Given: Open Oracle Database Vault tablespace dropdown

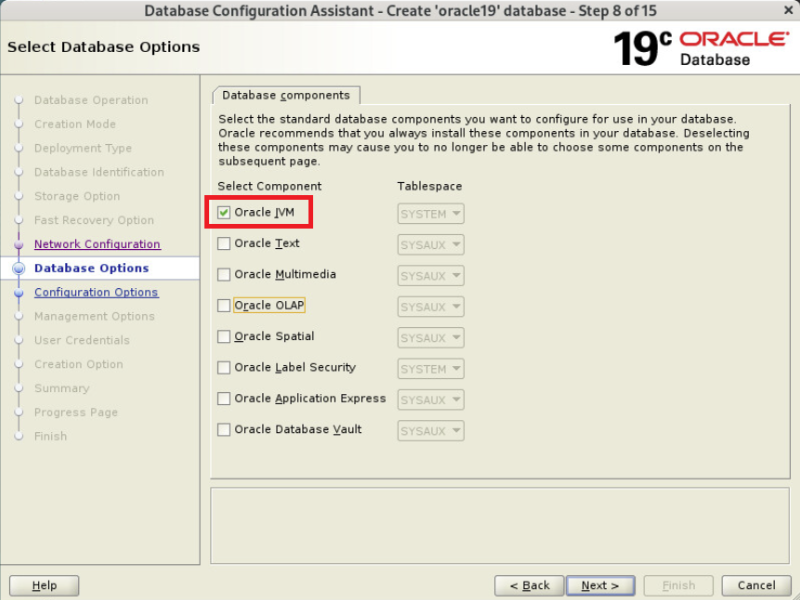Looking at the screenshot, I should click(x=431, y=431).
